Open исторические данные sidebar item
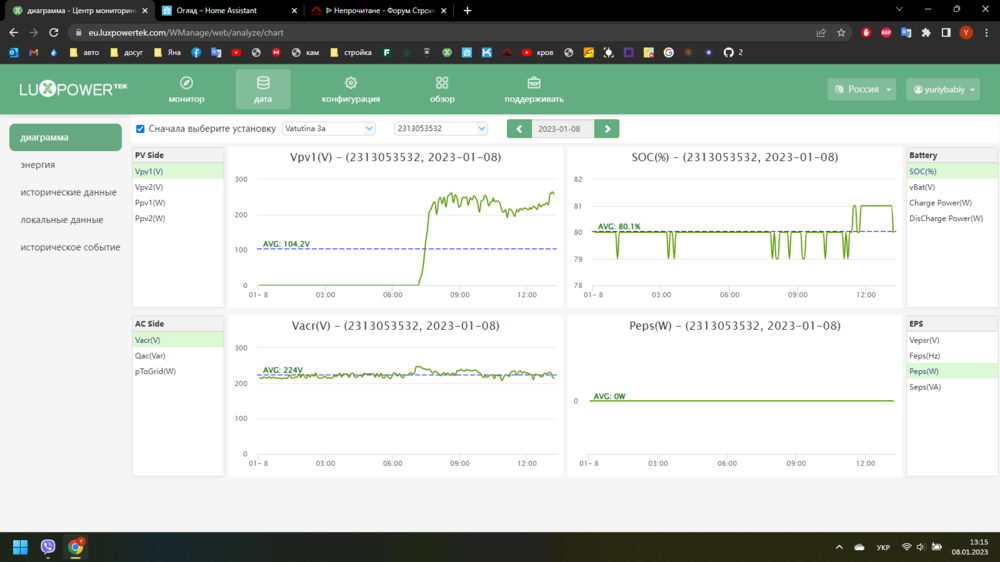1000x562 pixels. click(x=68, y=192)
